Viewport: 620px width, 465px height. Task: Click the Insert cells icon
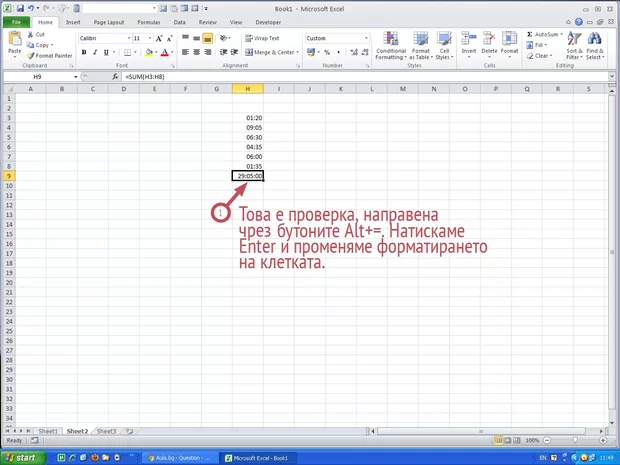[x=469, y=40]
